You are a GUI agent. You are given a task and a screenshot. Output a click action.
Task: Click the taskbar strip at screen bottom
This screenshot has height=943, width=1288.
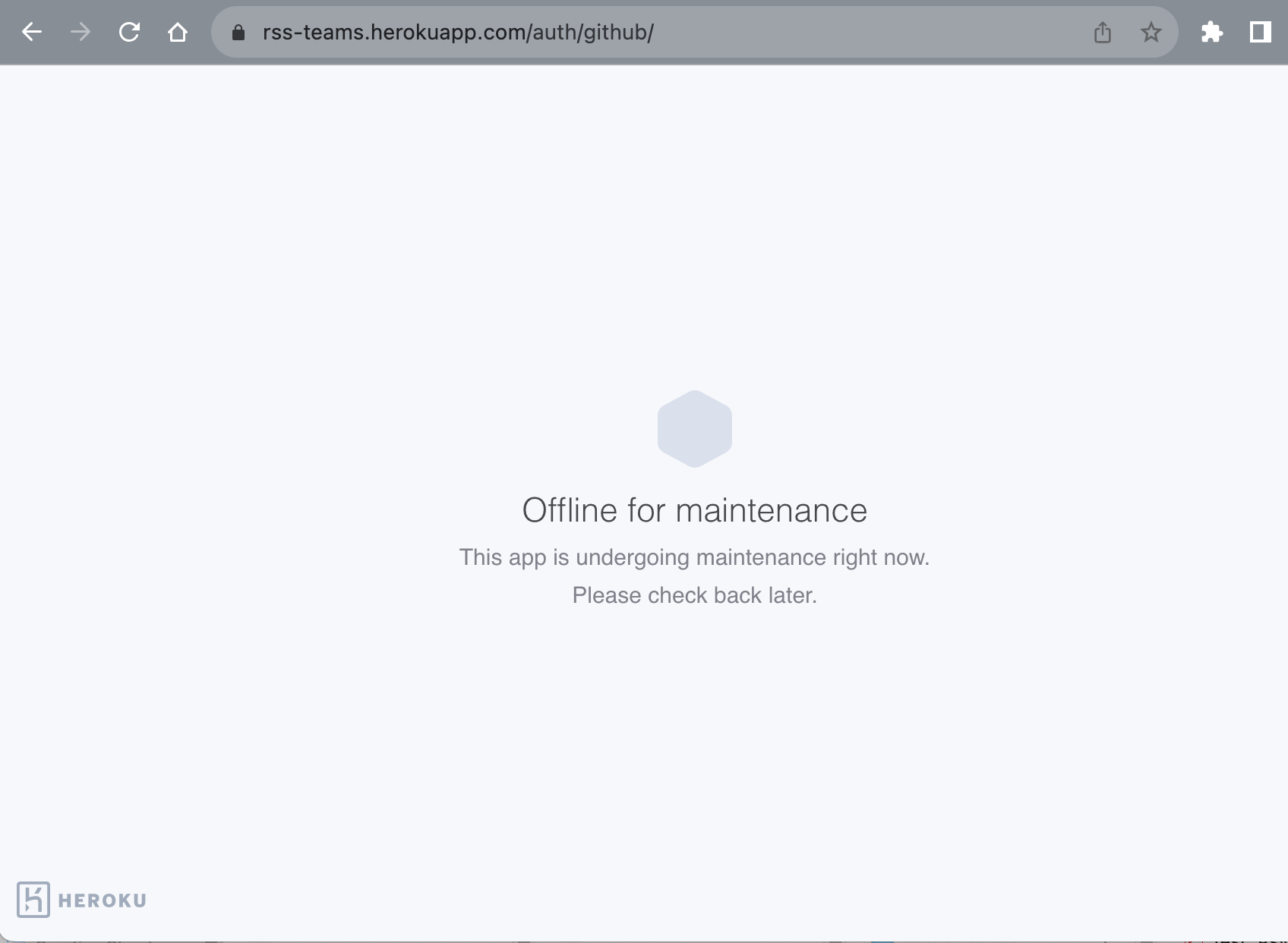point(644,938)
